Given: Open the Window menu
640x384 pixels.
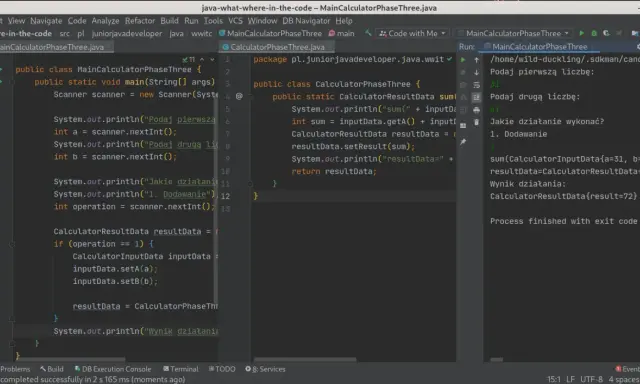Looking at the screenshot, I should pos(262,20).
